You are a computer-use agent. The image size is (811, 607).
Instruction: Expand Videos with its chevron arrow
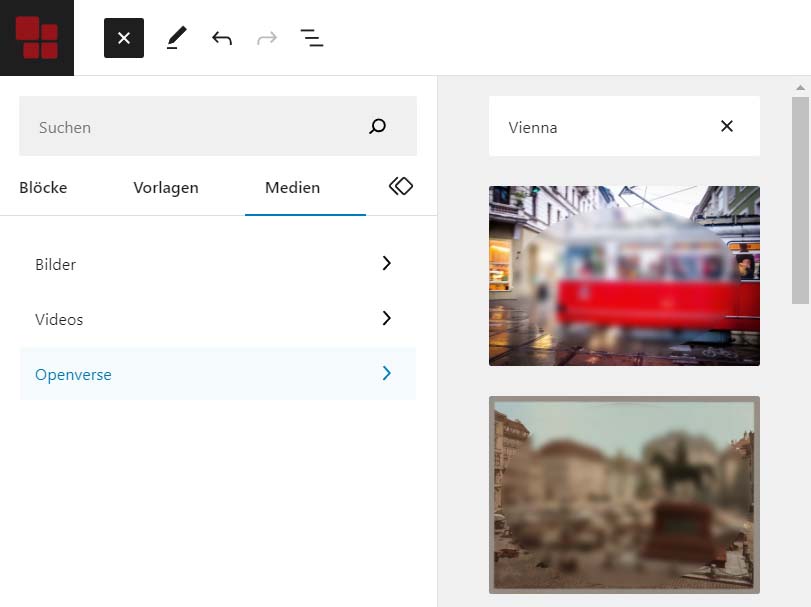386,318
